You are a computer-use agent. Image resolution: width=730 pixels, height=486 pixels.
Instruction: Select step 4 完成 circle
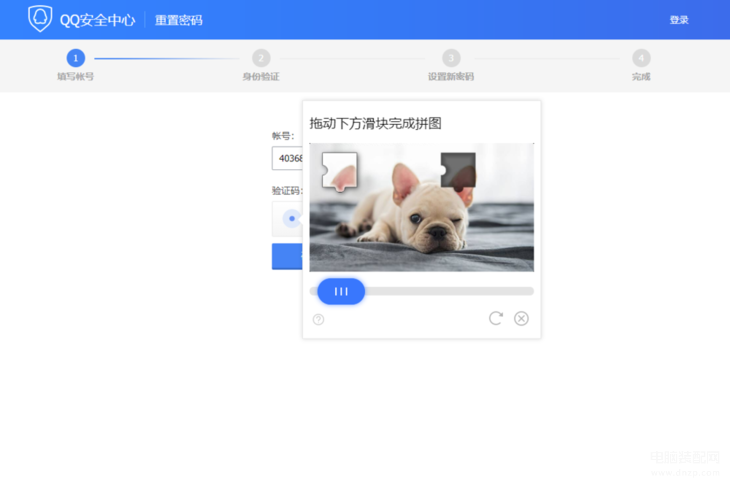click(x=641, y=58)
